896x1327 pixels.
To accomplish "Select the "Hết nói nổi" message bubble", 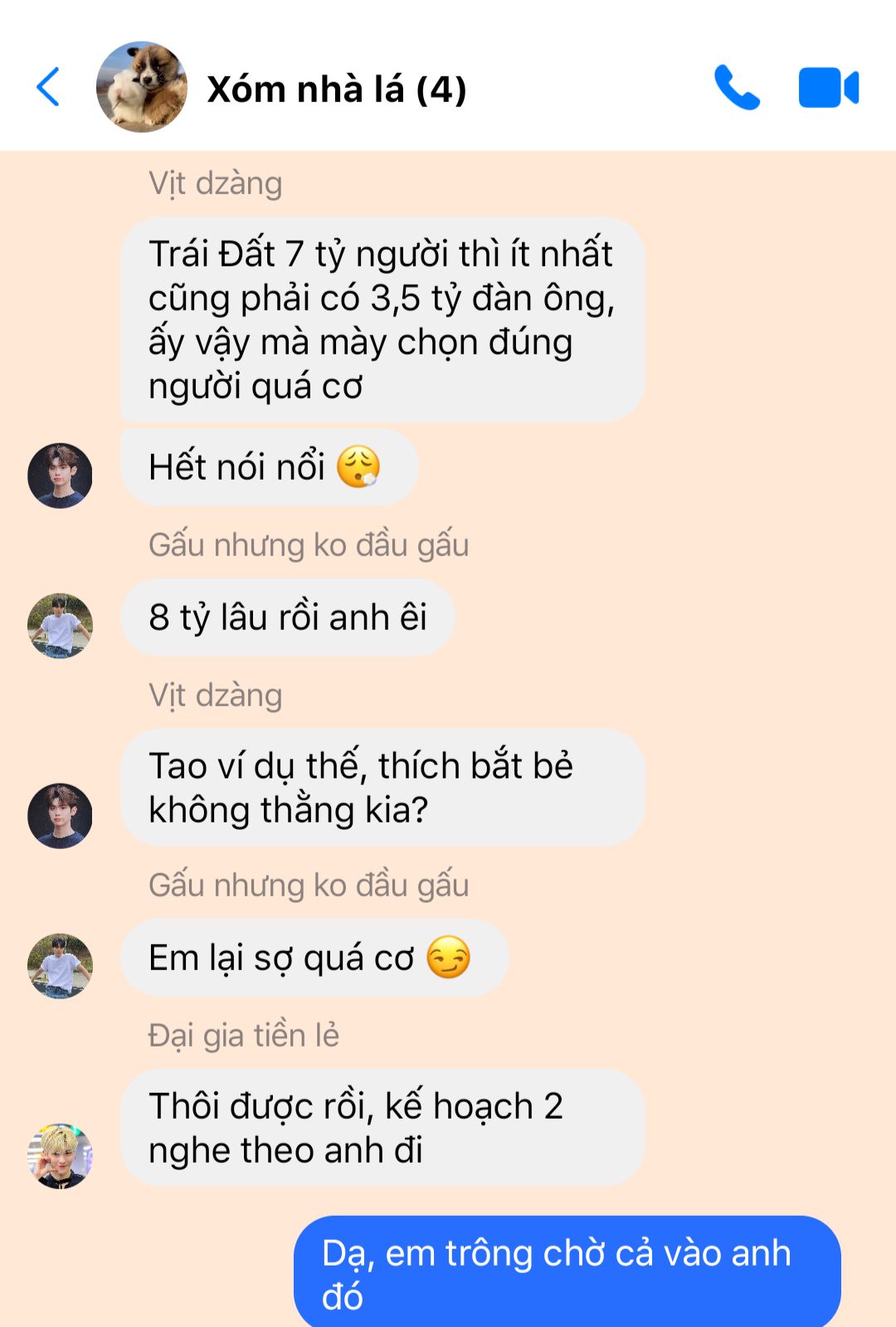I will point(270,467).
